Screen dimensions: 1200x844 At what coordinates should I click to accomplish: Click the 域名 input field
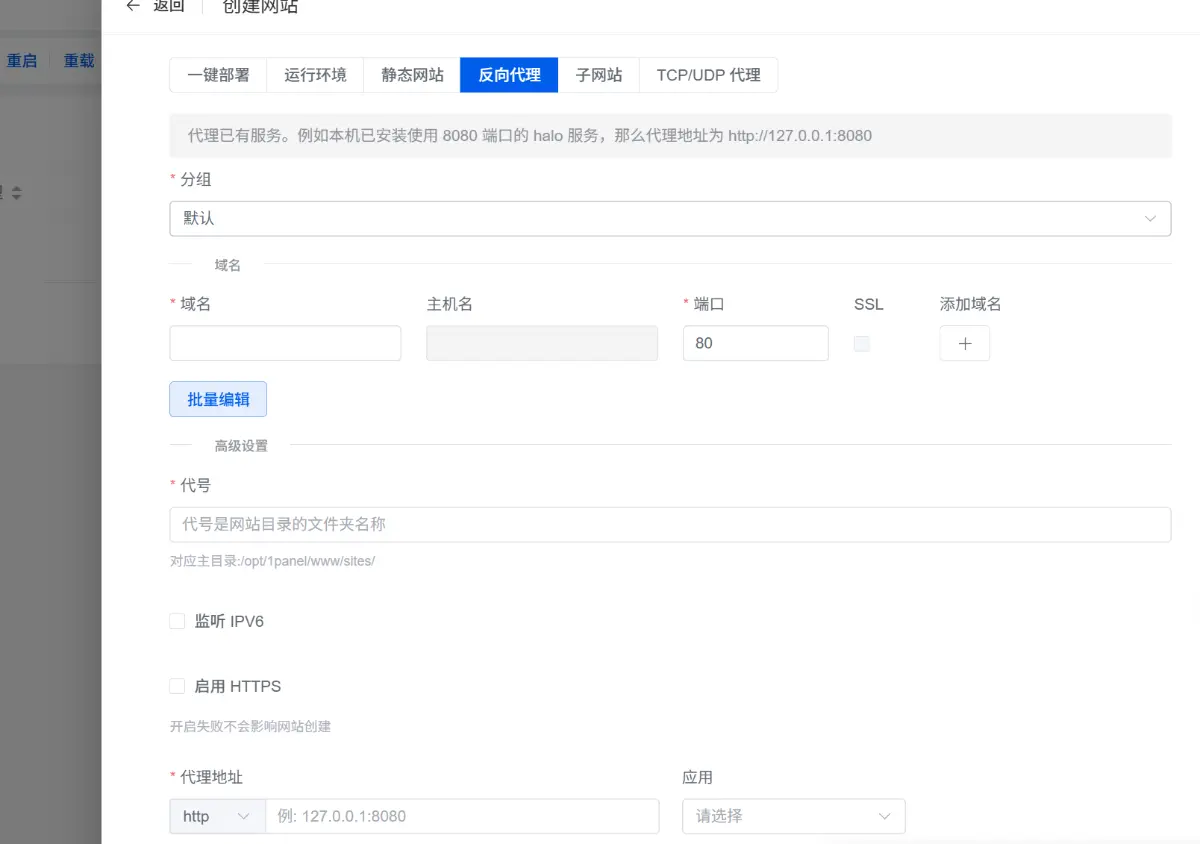click(285, 343)
